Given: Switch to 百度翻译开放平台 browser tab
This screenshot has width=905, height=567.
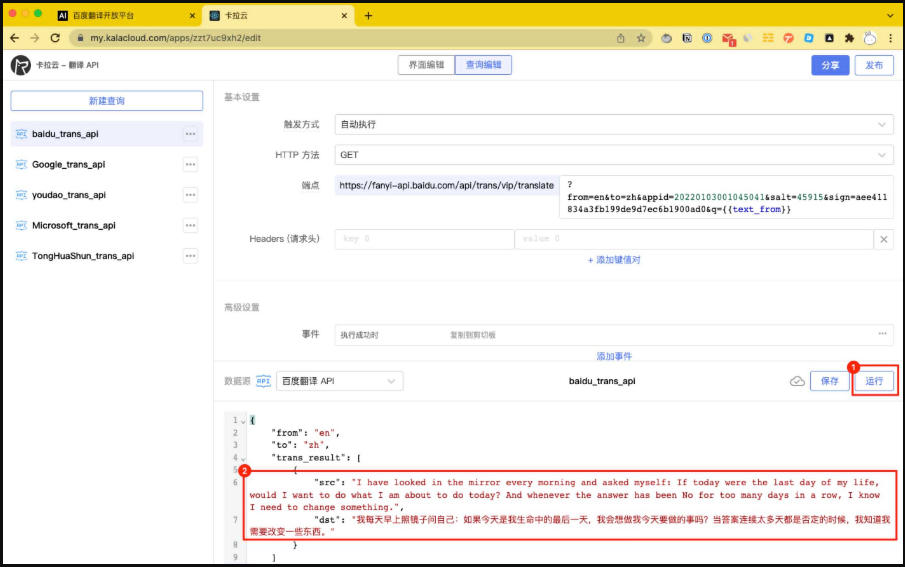Looking at the screenshot, I should tap(126, 16).
